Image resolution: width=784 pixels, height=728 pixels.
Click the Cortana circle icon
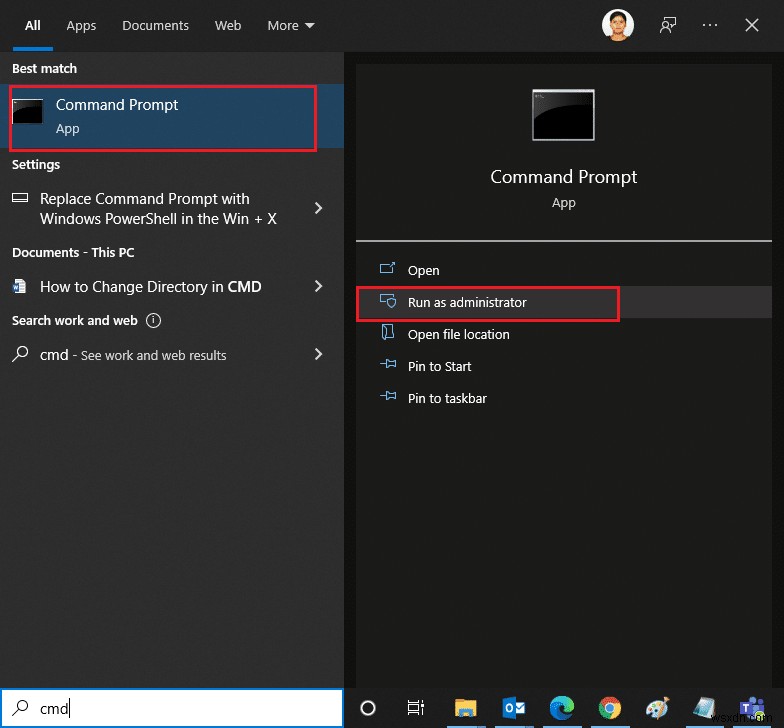click(368, 708)
